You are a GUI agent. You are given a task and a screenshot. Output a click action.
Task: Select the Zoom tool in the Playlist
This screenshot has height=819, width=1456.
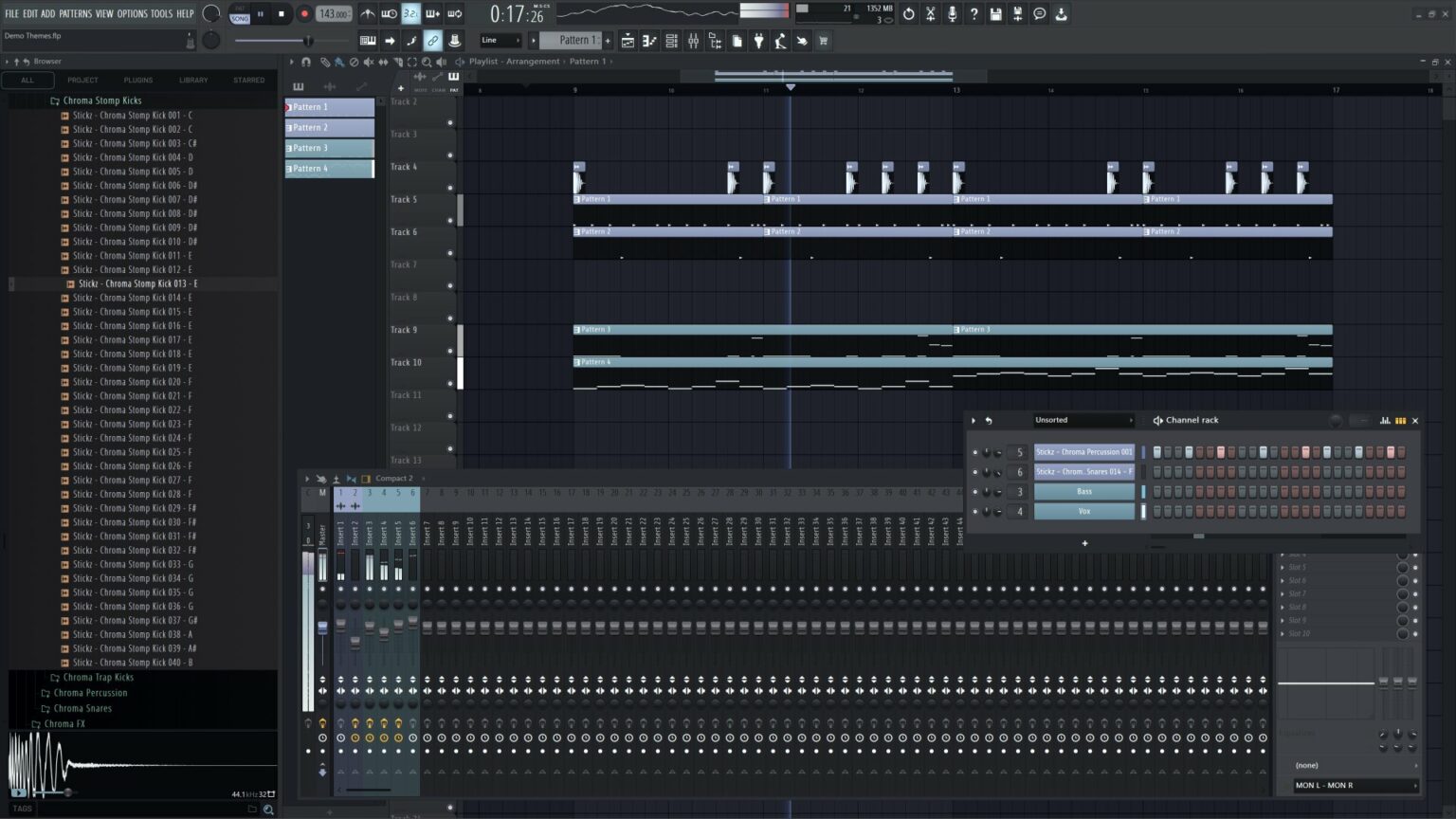(428, 63)
